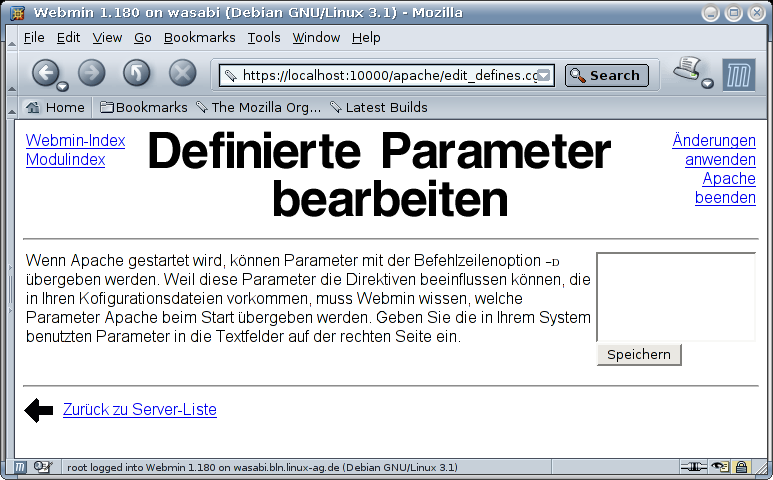This screenshot has height=480, width=773.
Task: Click the online/offline connection icon
Action: (x=693, y=467)
